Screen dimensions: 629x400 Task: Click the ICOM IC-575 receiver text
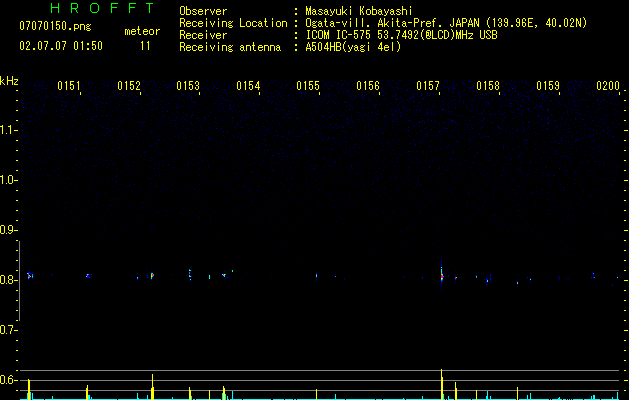coord(401,35)
